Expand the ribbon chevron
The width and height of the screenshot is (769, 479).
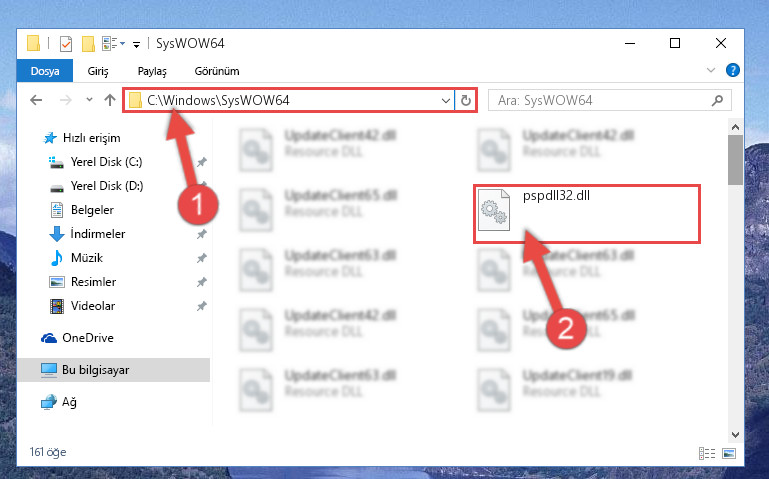tap(711, 71)
